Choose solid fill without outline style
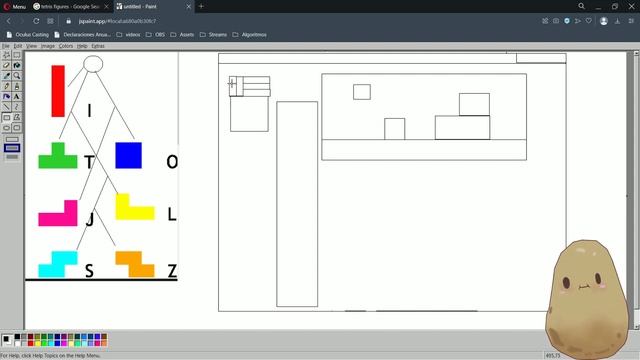 (12, 157)
